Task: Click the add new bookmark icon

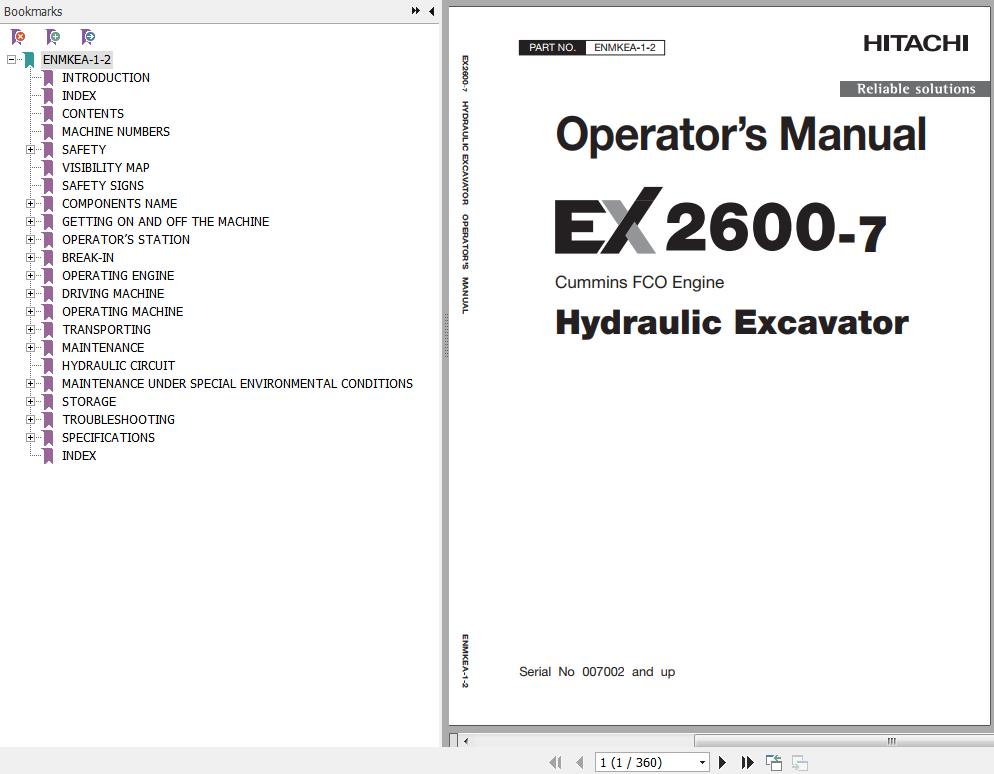Action: tap(53, 37)
